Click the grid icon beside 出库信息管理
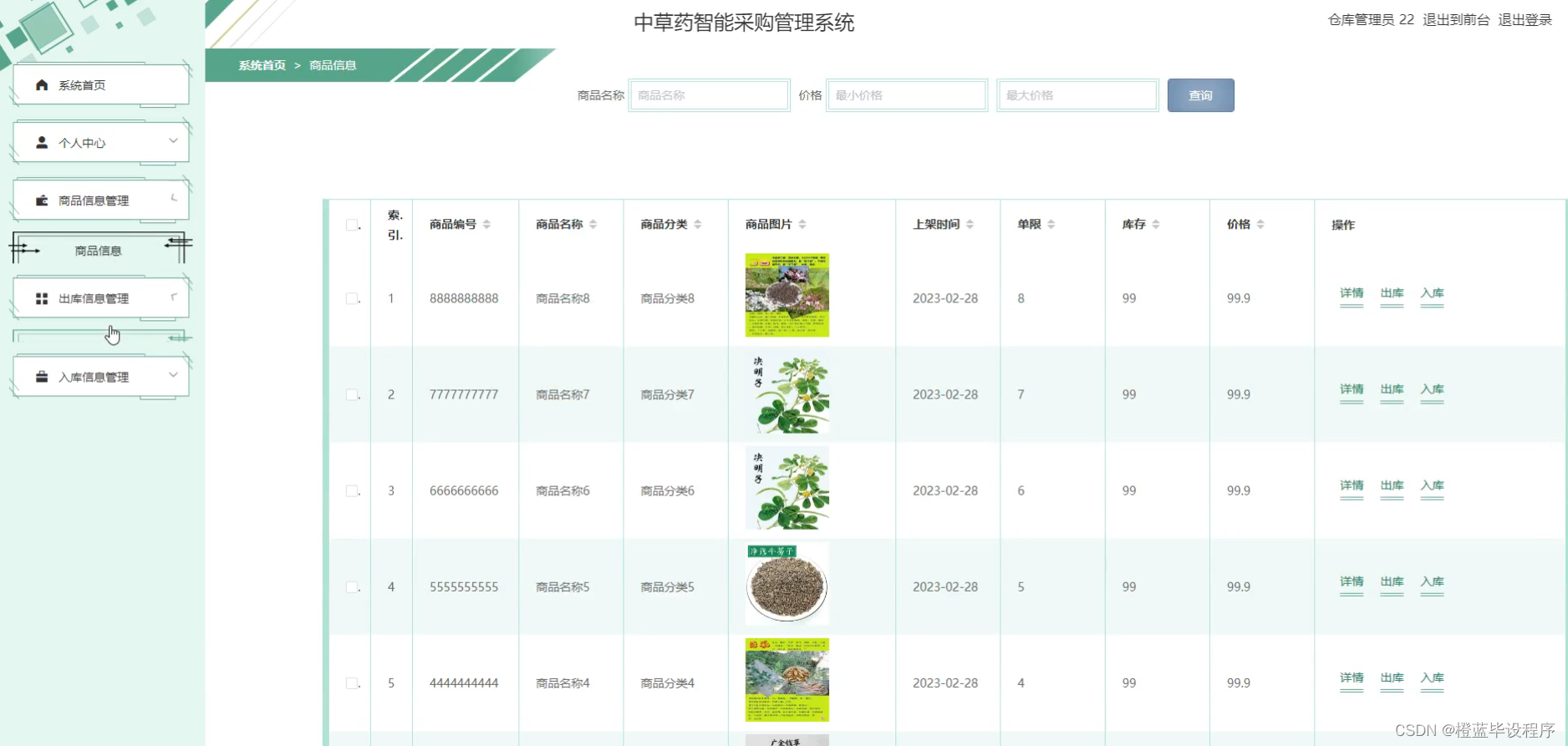Image resolution: width=1568 pixels, height=746 pixels. click(42, 298)
